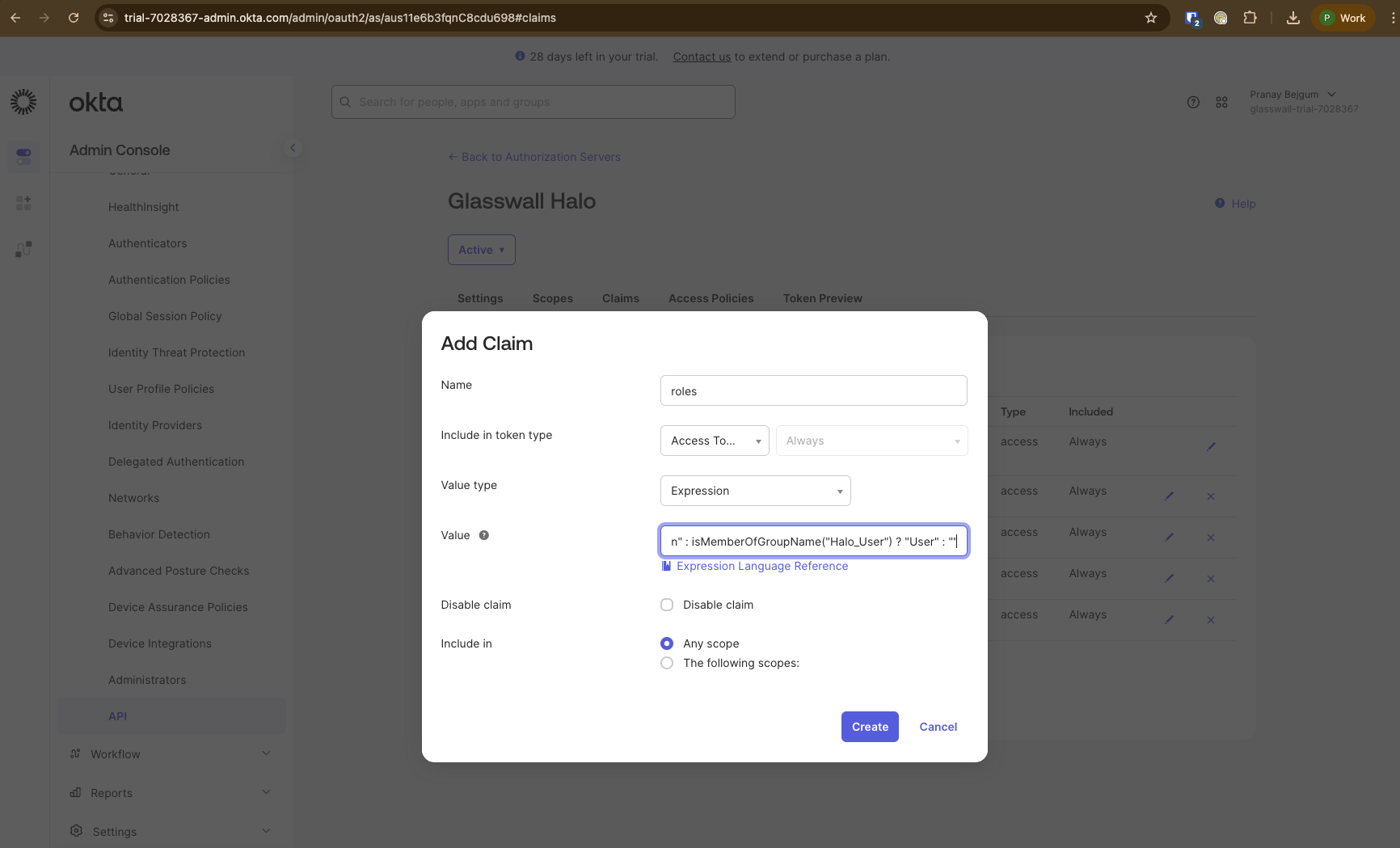Image resolution: width=1400 pixels, height=848 pixels.
Task: Open the Access Token type dropdown
Action: tap(714, 440)
